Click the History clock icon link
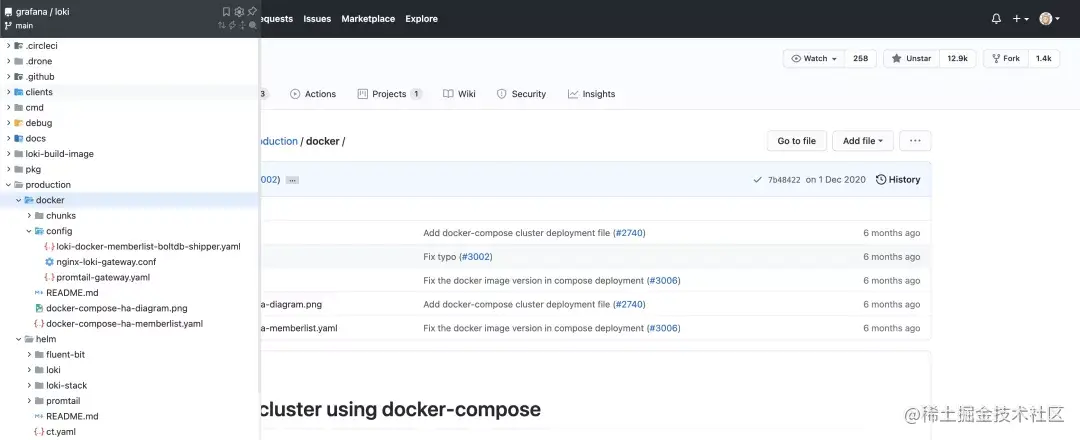 pyautogui.click(x=897, y=180)
